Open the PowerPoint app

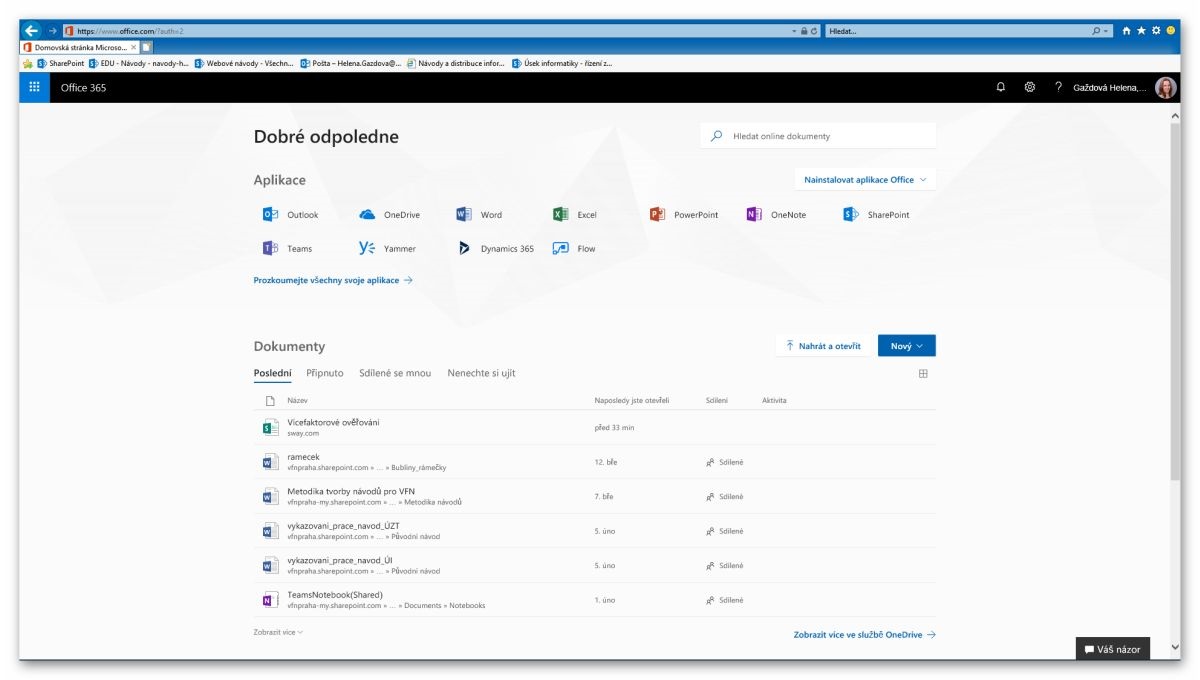pyautogui.click(x=684, y=215)
